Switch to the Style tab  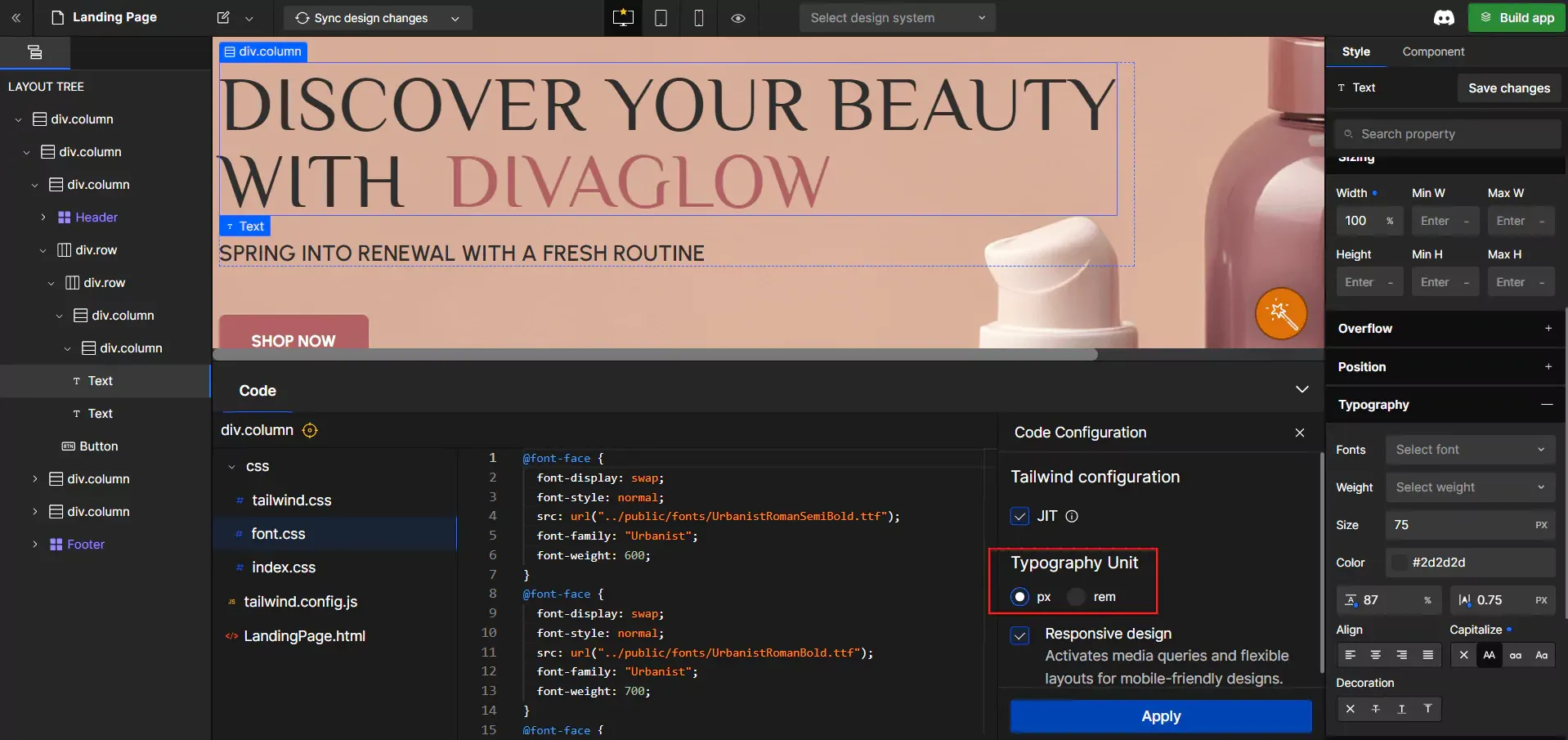pos(1355,52)
